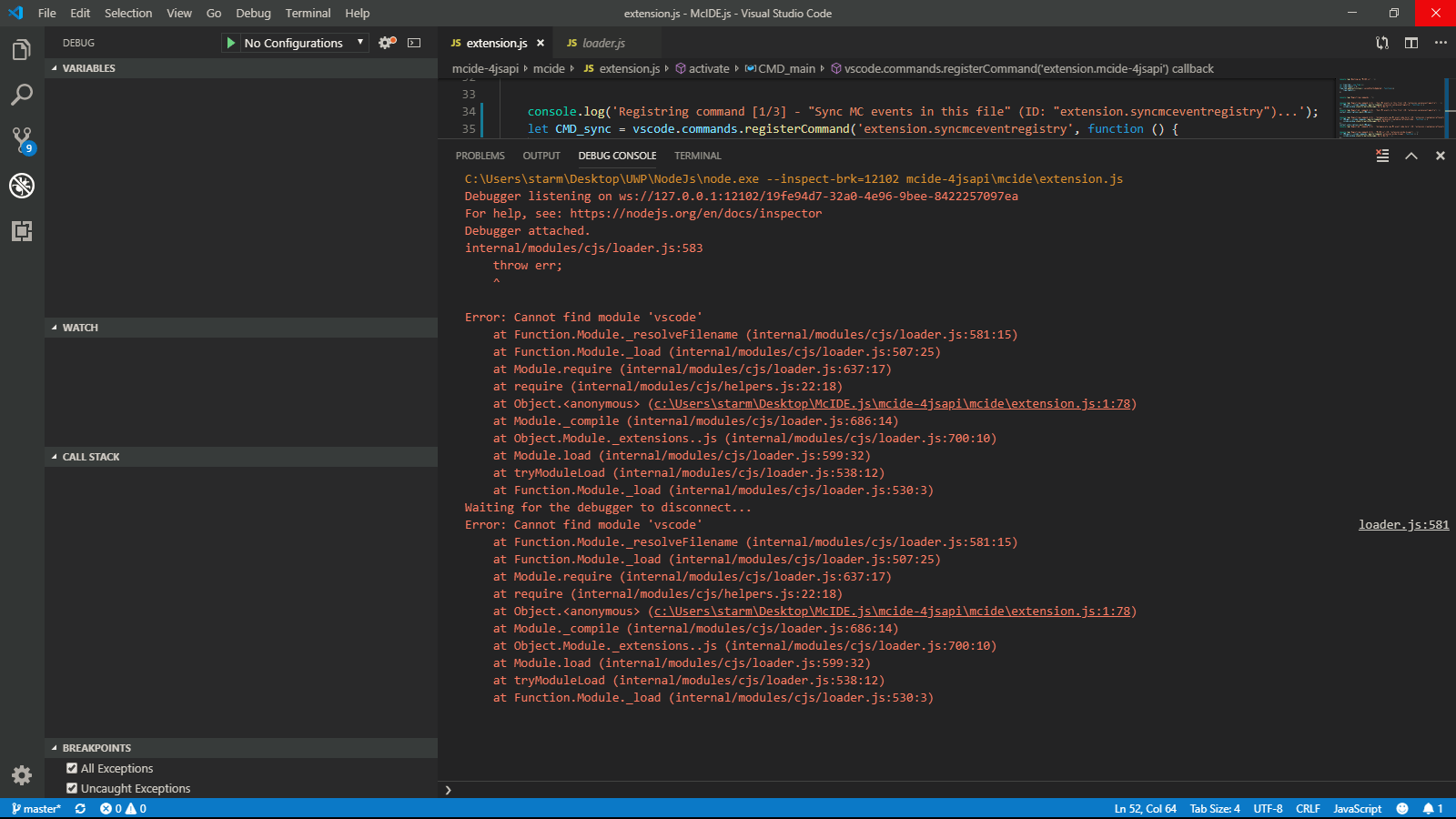1456x819 pixels.
Task: Close the bottom panel
Action: [1441, 156]
